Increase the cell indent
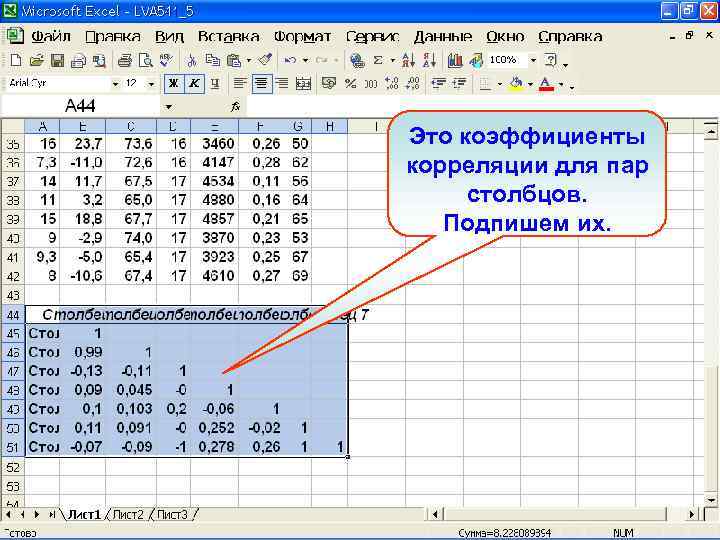This screenshot has height=540, width=720. coord(459,84)
